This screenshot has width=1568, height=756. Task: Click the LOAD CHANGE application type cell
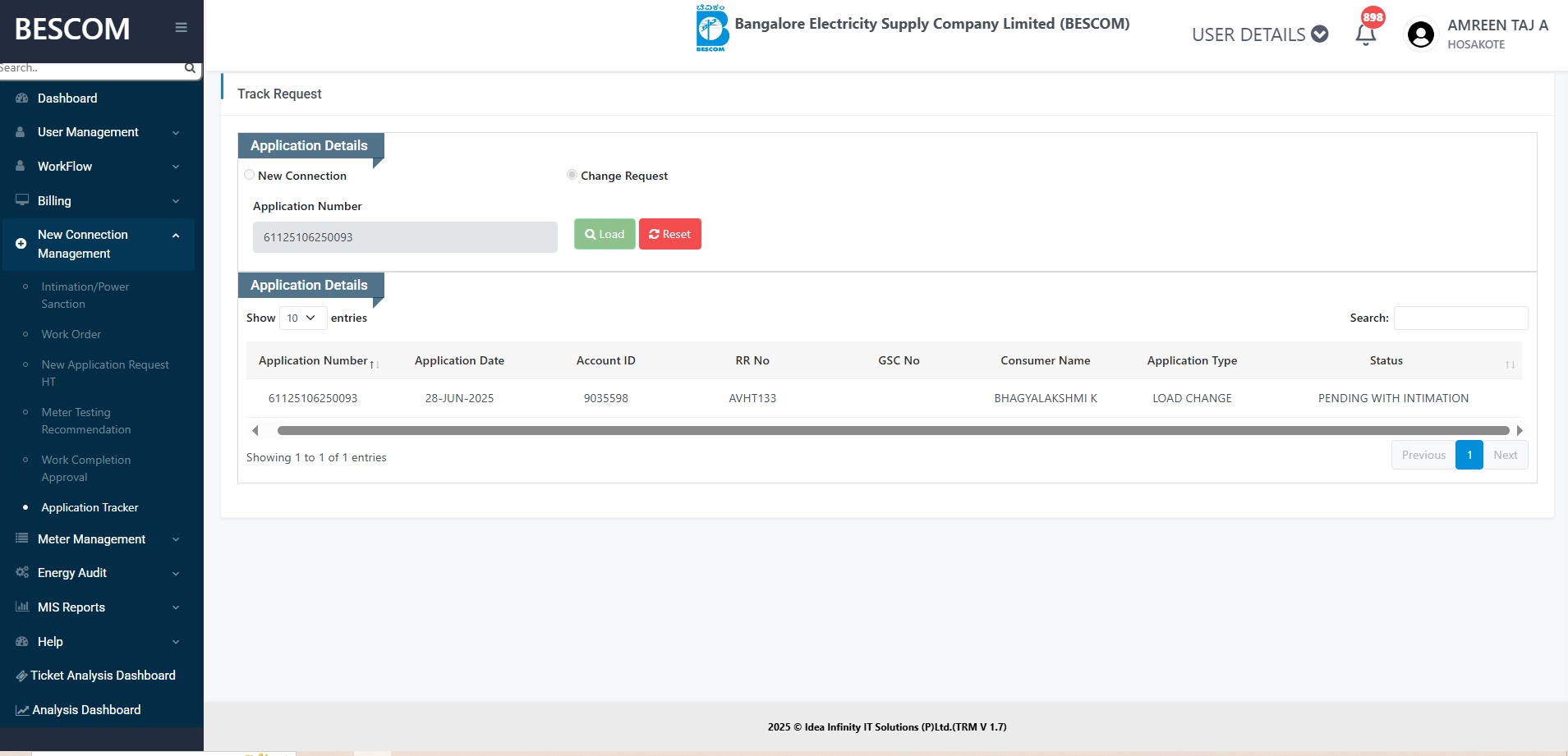[x=1192, y=398]
